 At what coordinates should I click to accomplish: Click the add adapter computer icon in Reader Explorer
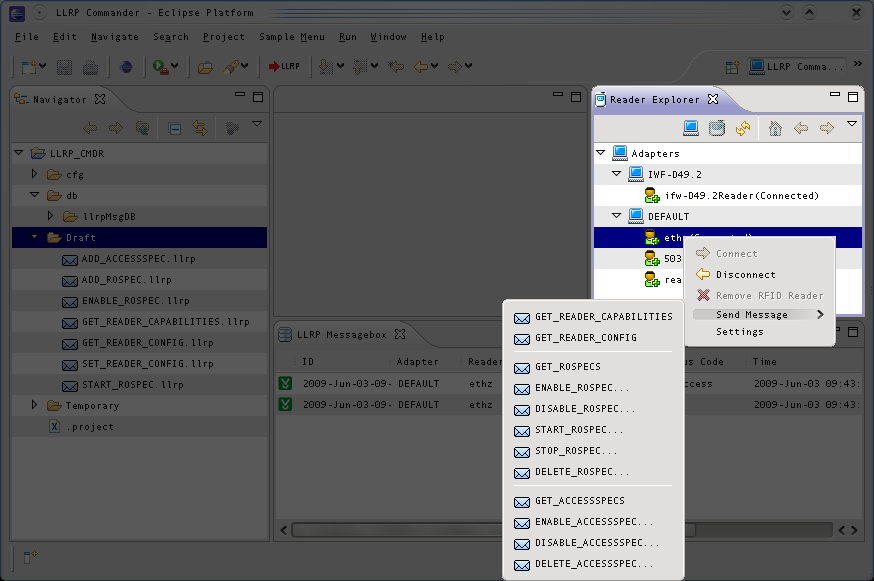[x=691, y=128]
